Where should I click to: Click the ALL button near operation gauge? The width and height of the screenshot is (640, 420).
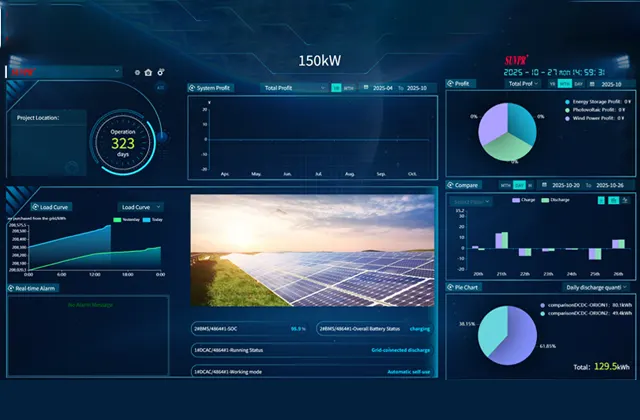coord(160,88)
